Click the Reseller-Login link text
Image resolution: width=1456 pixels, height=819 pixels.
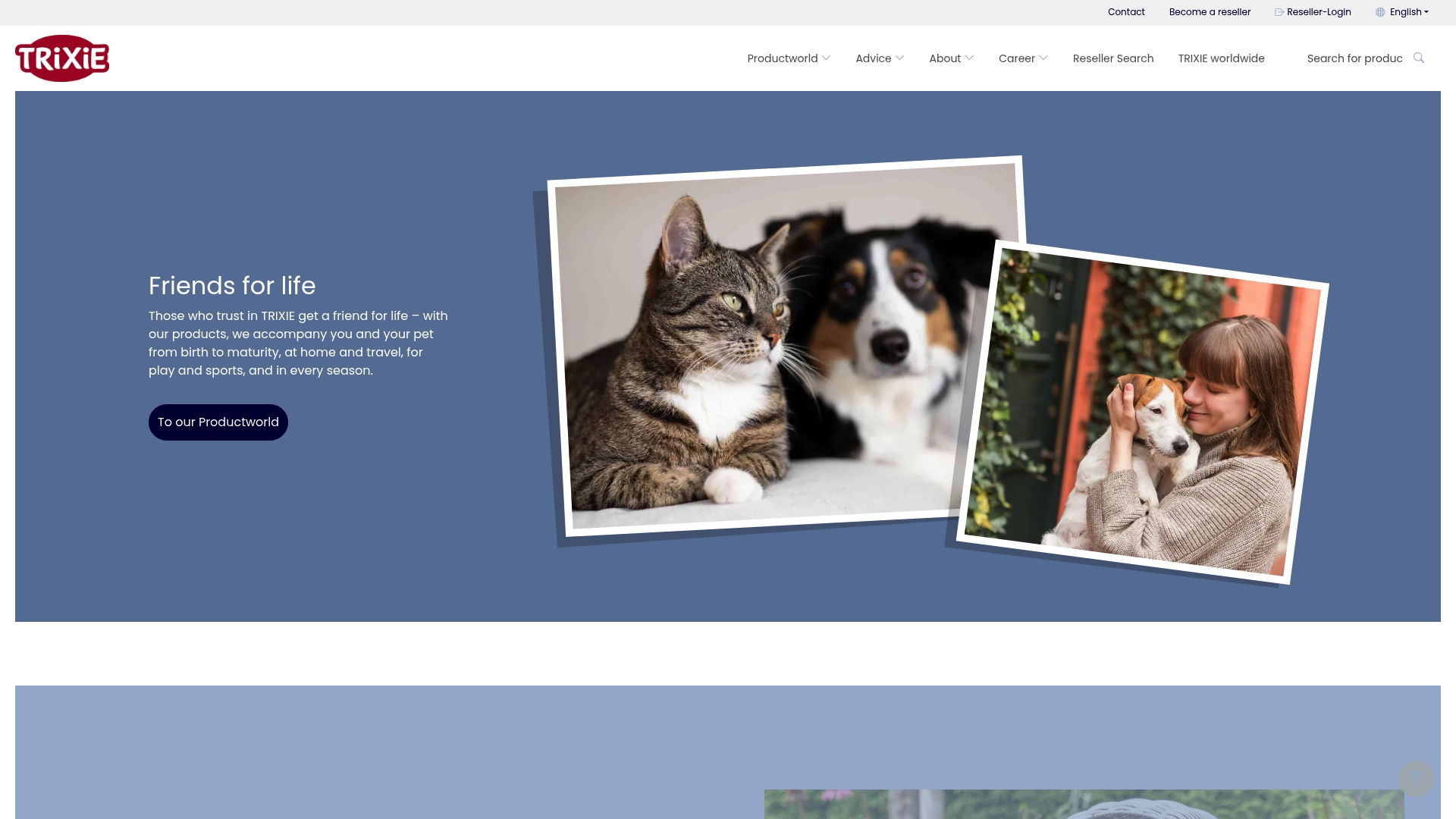tap(1319, 11)
